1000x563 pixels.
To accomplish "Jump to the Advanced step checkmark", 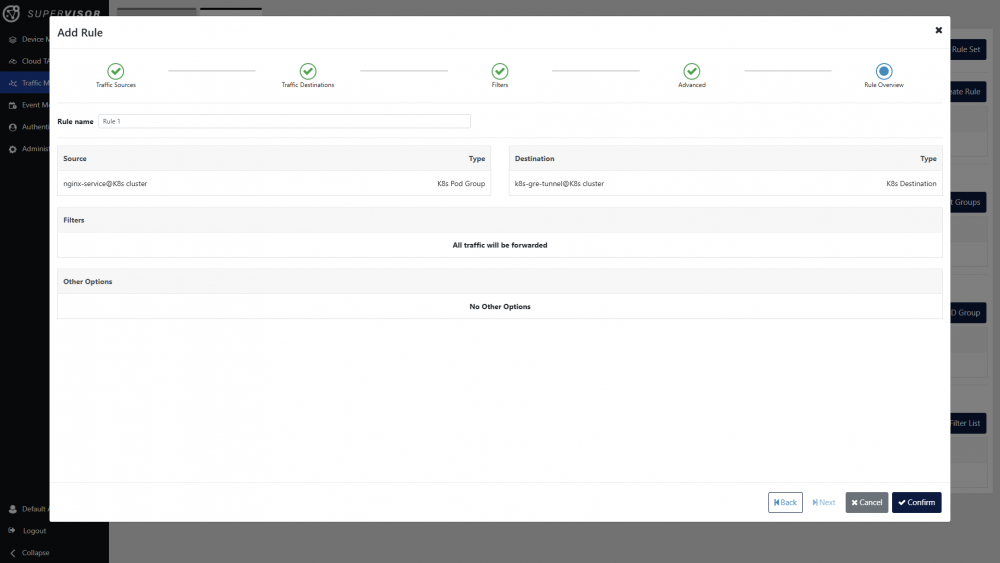I will (x=692, y=71).
